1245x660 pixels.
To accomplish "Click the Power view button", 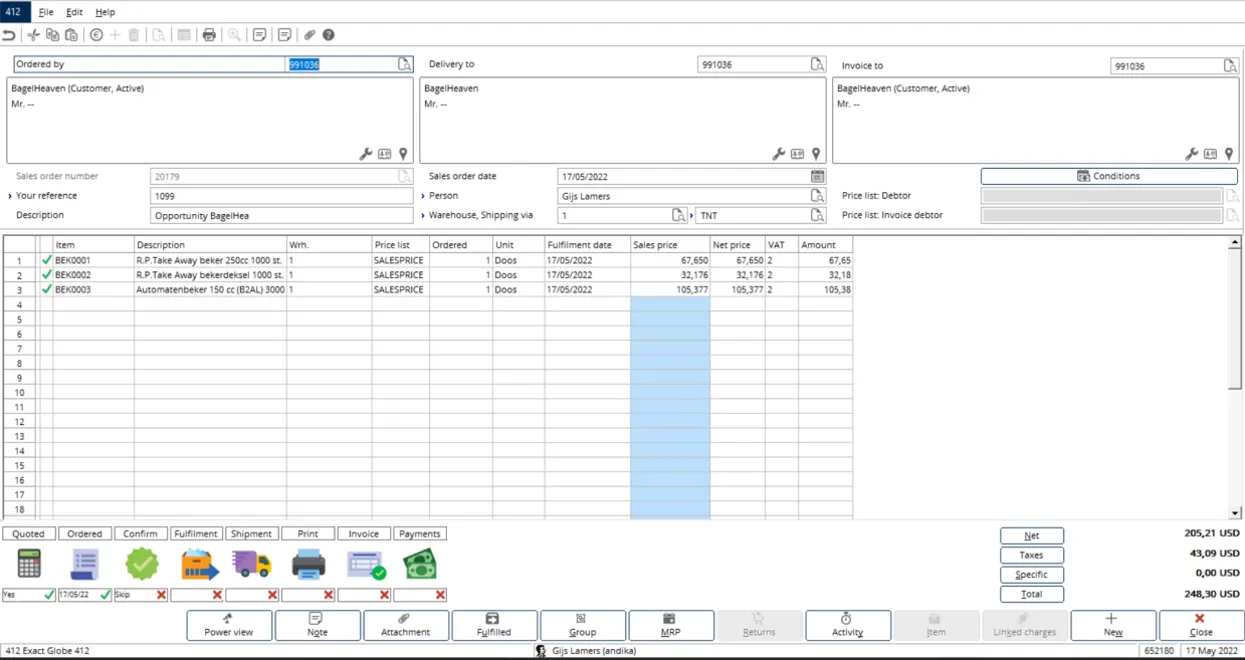I will click(x=229, y=625).
